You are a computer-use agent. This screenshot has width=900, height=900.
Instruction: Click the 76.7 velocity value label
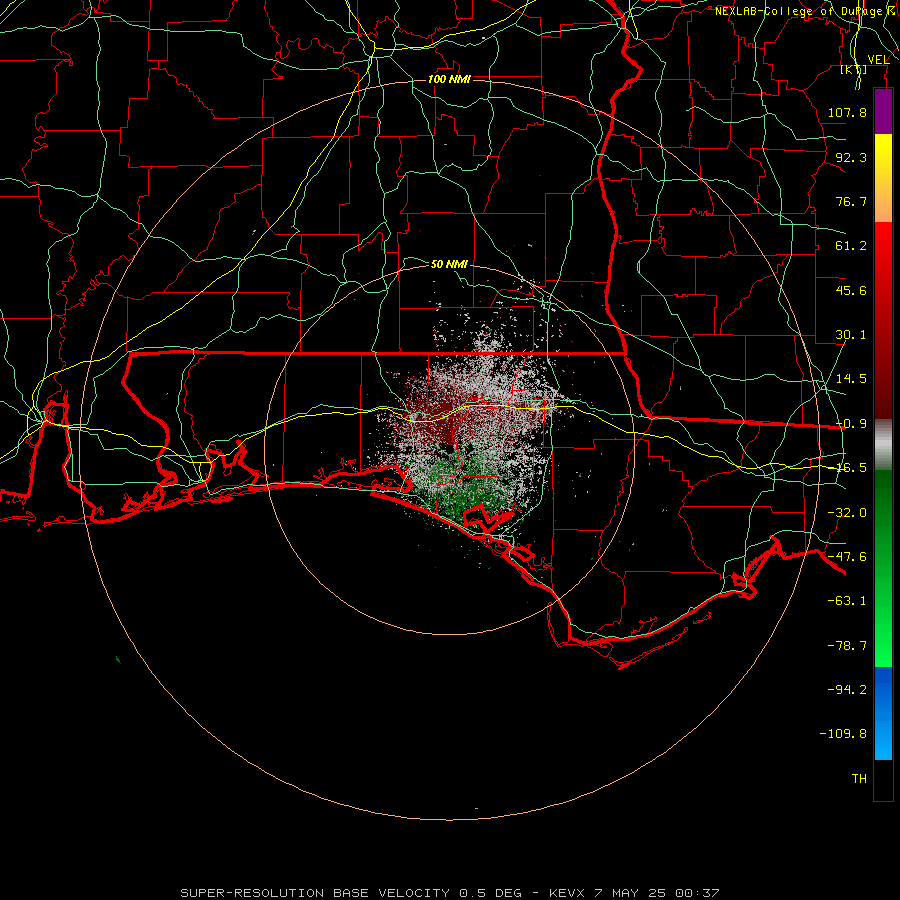point(851,201)
